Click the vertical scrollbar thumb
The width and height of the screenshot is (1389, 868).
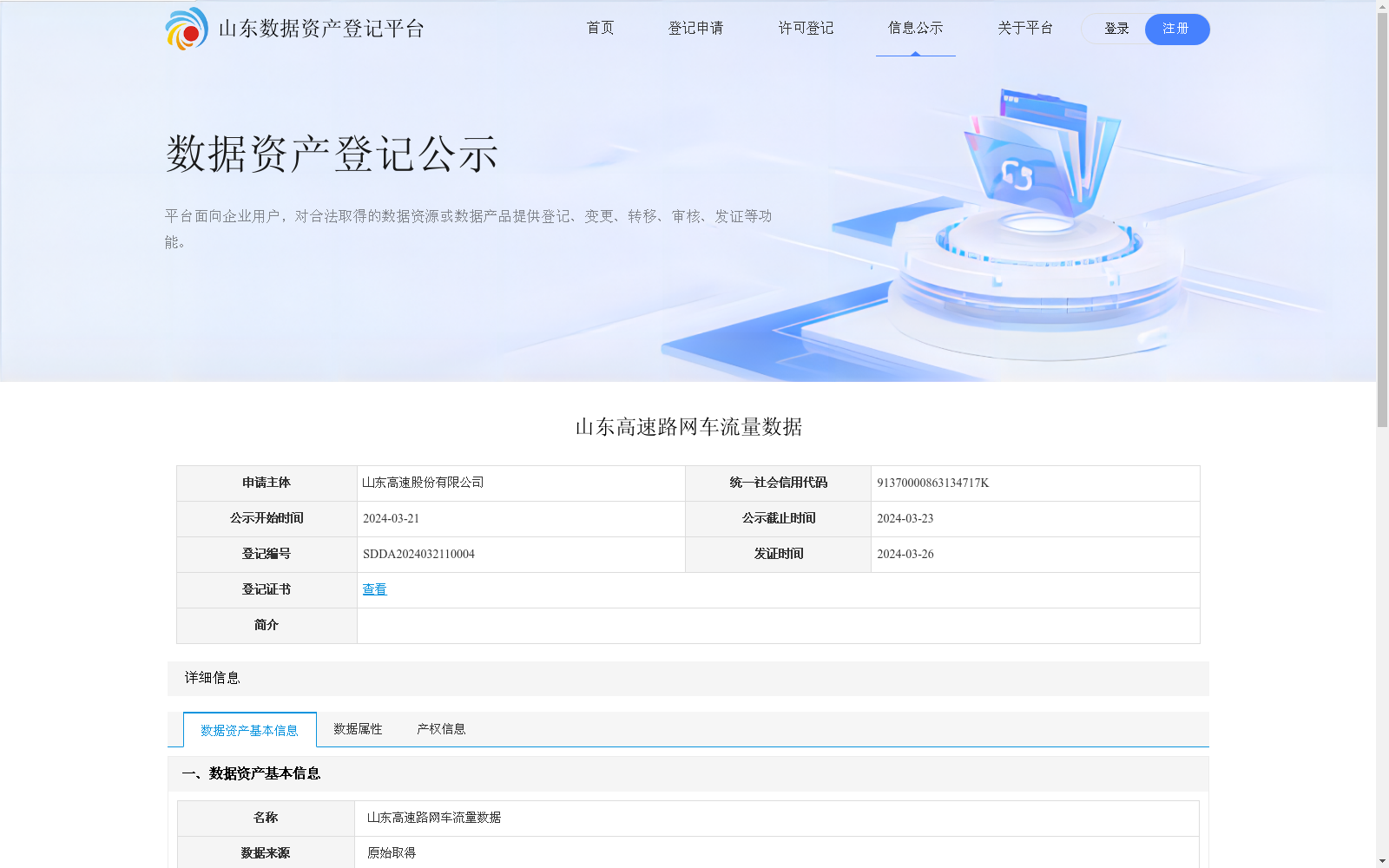(1382, 220)
